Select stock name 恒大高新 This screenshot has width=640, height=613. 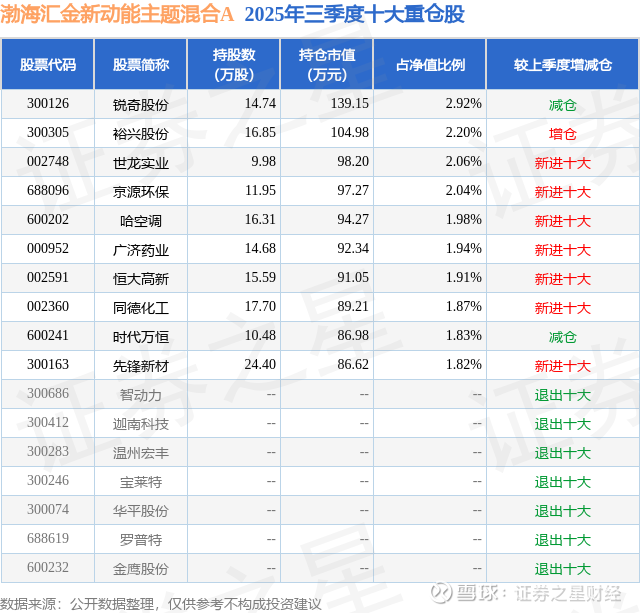pos(141,279)
